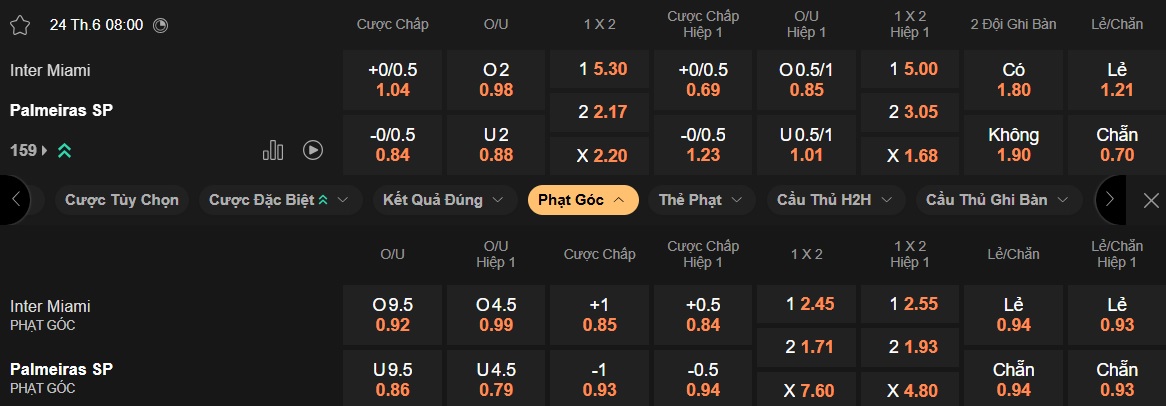
Task: Open match statistics bar chart icon
Action: tap(273, 150)
